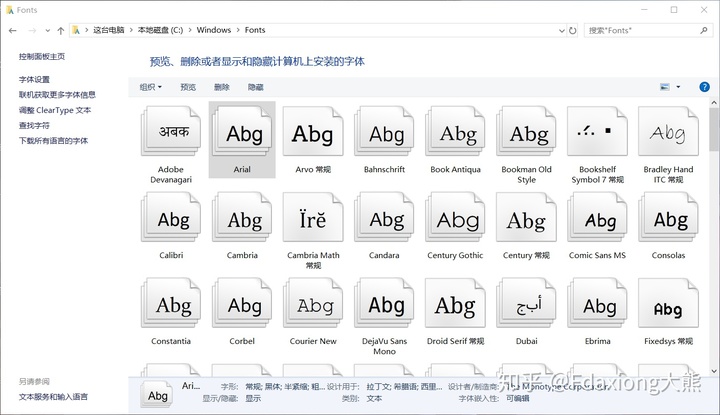Click the 预览 preview toolbar button

(188, 87)
